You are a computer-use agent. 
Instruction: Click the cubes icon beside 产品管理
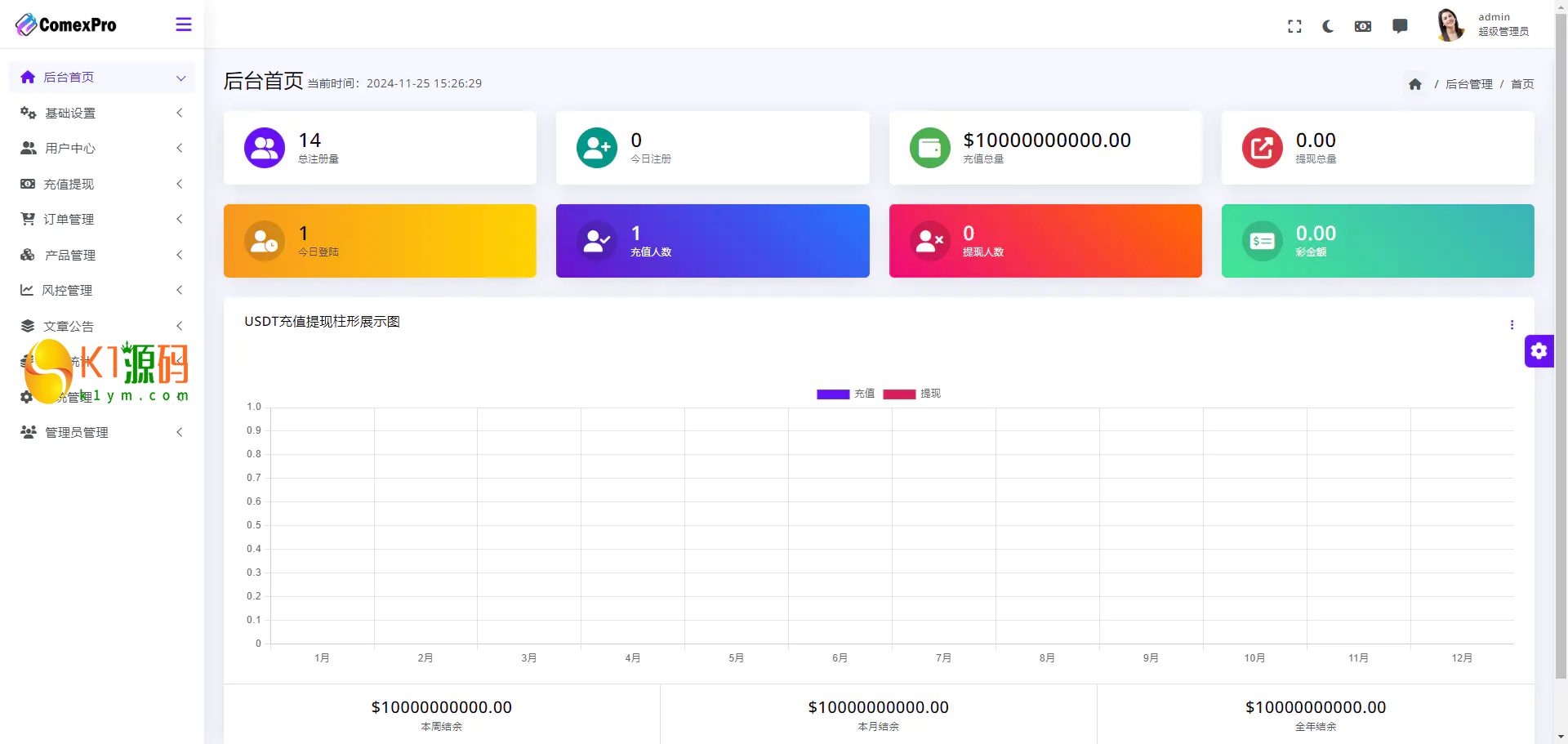click(x=28, y=255)
